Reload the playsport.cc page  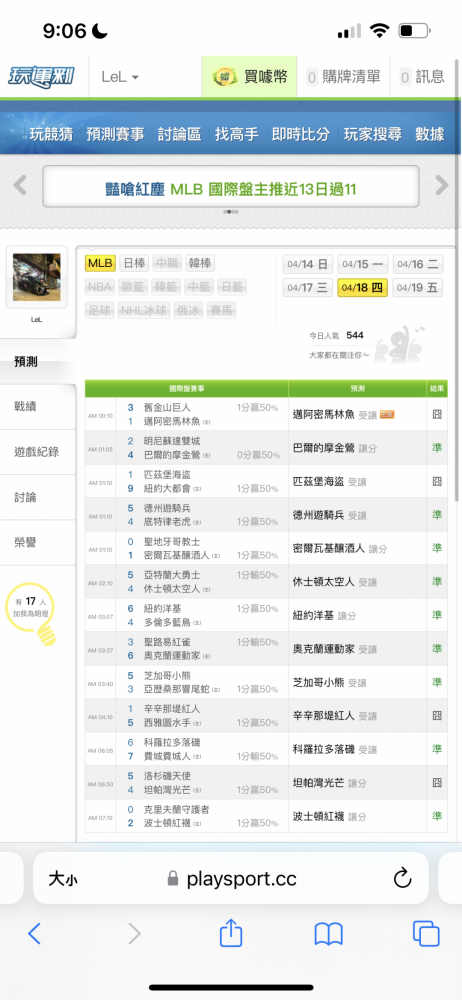(x=402, y=879)
